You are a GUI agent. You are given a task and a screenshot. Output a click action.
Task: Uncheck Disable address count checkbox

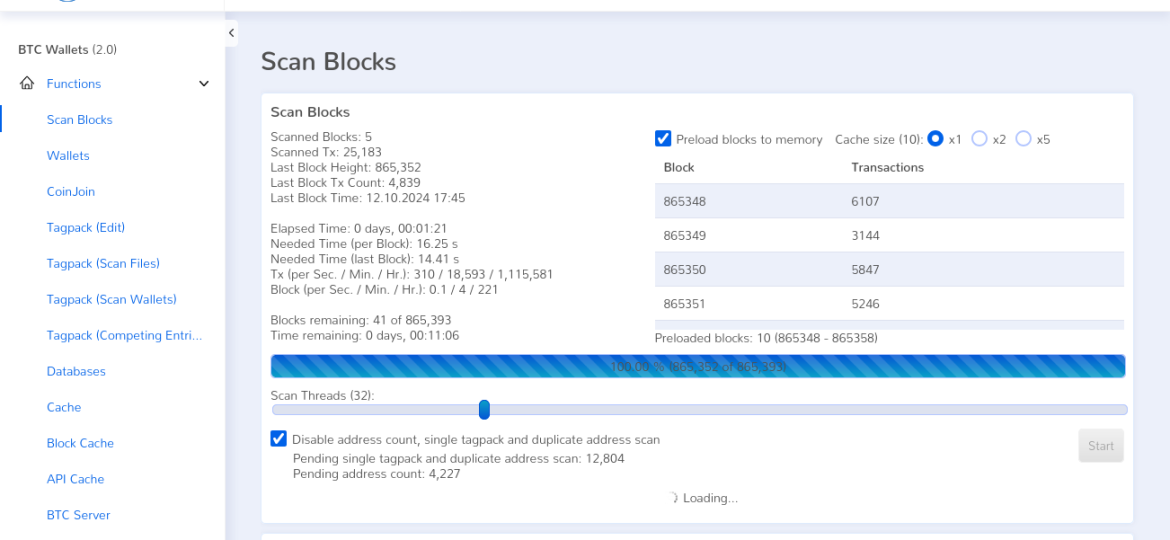point(278,439)
